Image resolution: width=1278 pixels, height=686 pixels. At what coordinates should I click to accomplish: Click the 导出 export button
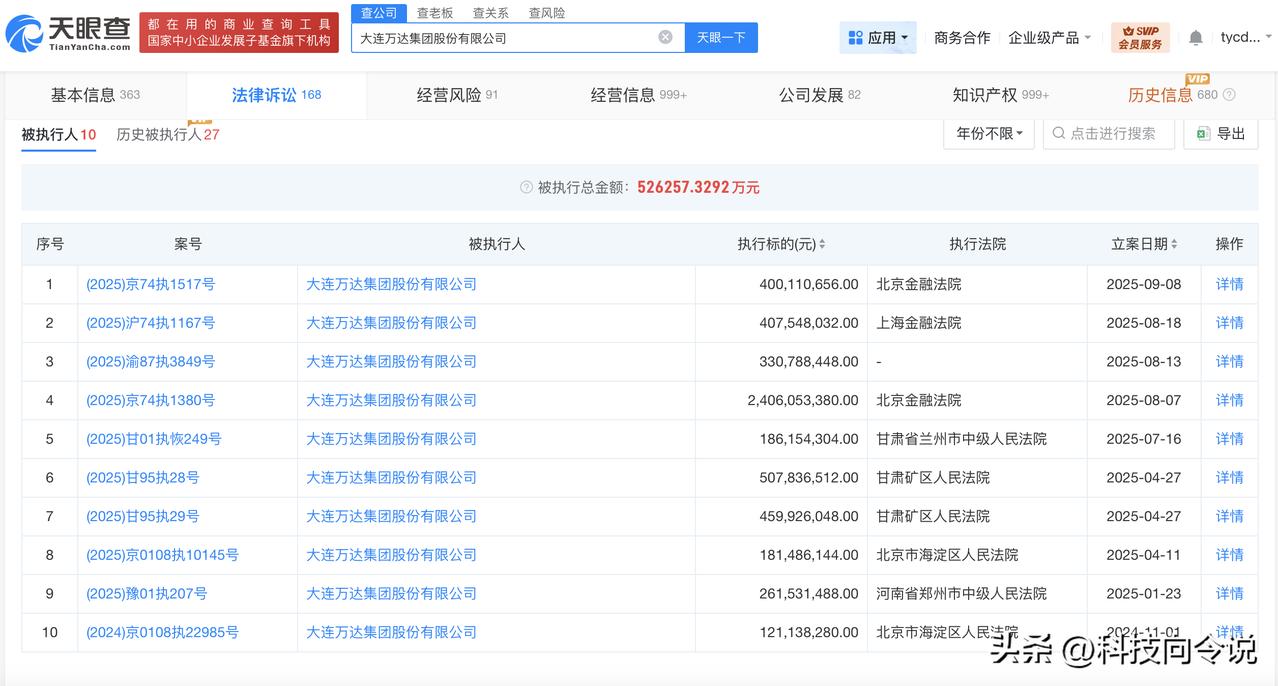pyautogui.click(x=1220, y=133)
